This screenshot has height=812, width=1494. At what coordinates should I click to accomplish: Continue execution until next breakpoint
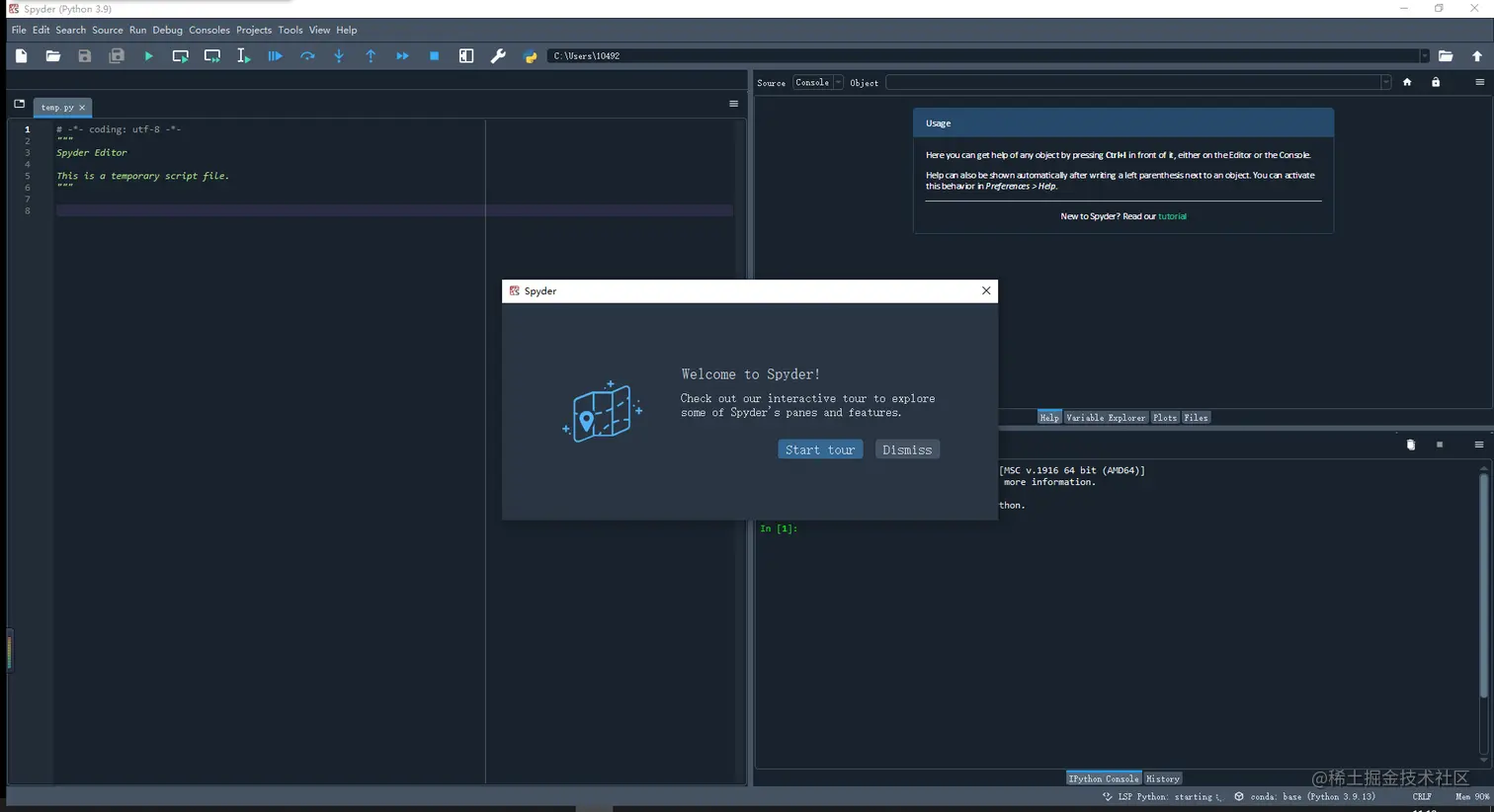[402, 56]
